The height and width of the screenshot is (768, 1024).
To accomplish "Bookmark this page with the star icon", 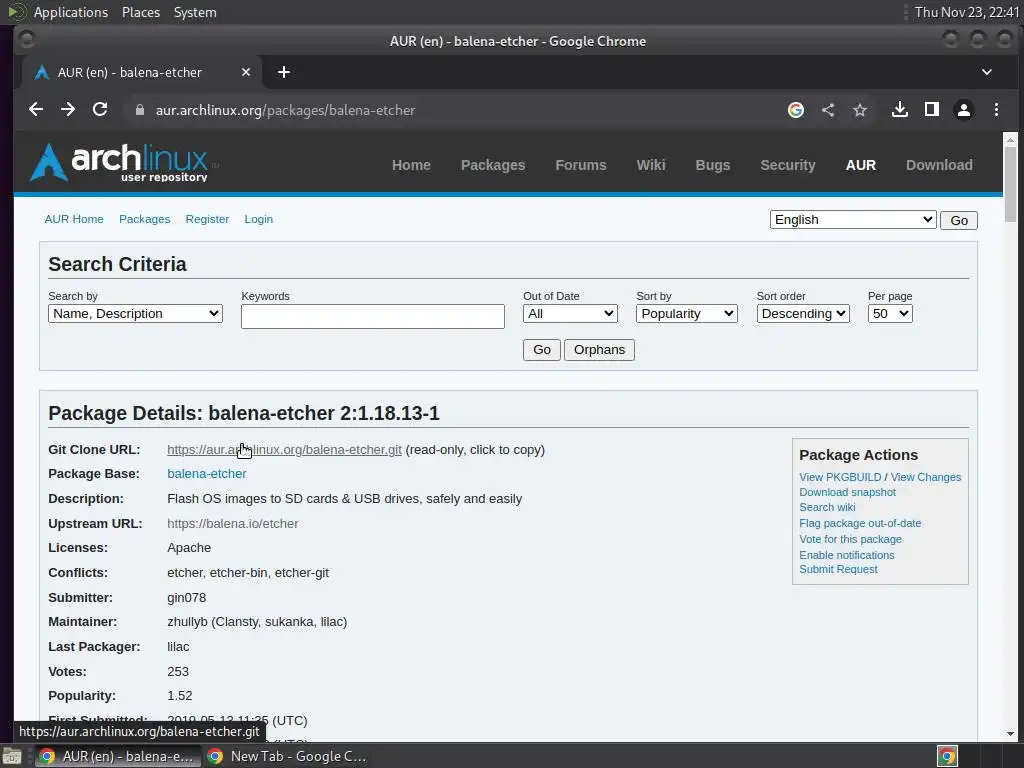I will (859, 110).
